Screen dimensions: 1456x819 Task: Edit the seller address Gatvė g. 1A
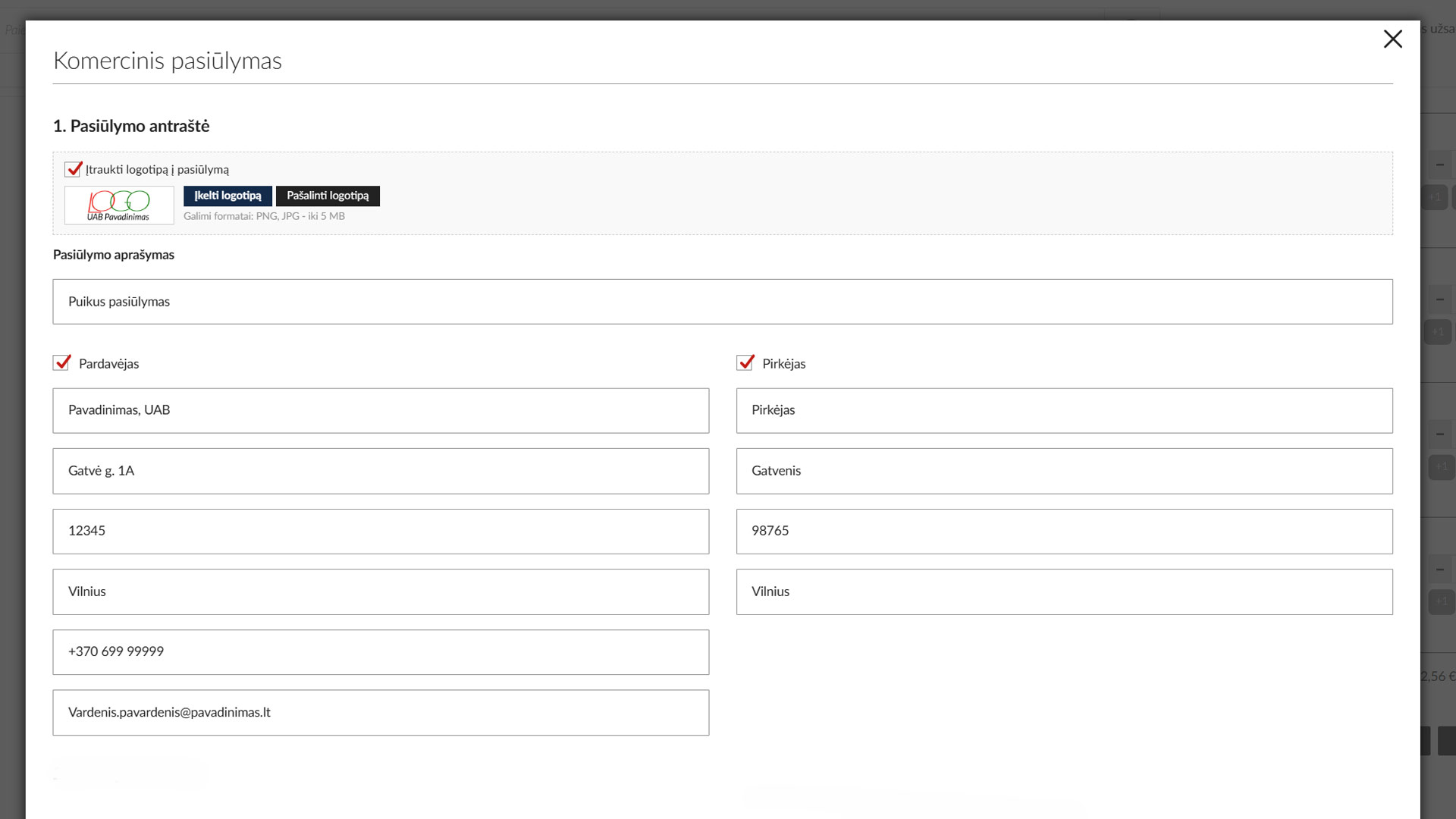[381, 471]
